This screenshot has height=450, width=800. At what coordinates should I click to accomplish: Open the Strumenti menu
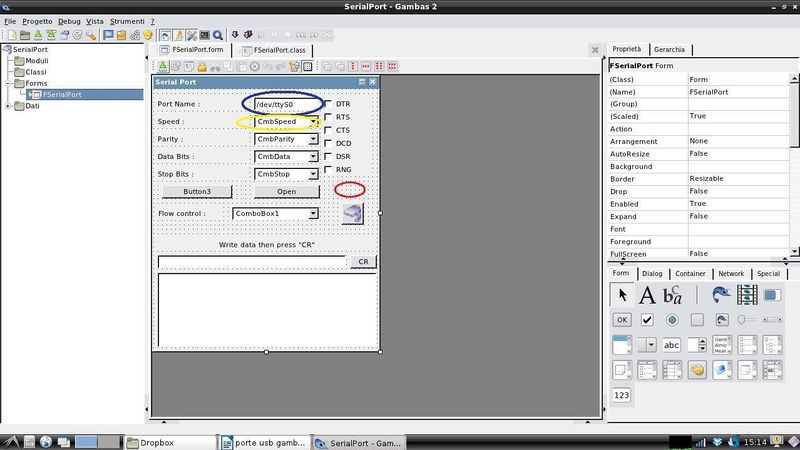(127, 21)
